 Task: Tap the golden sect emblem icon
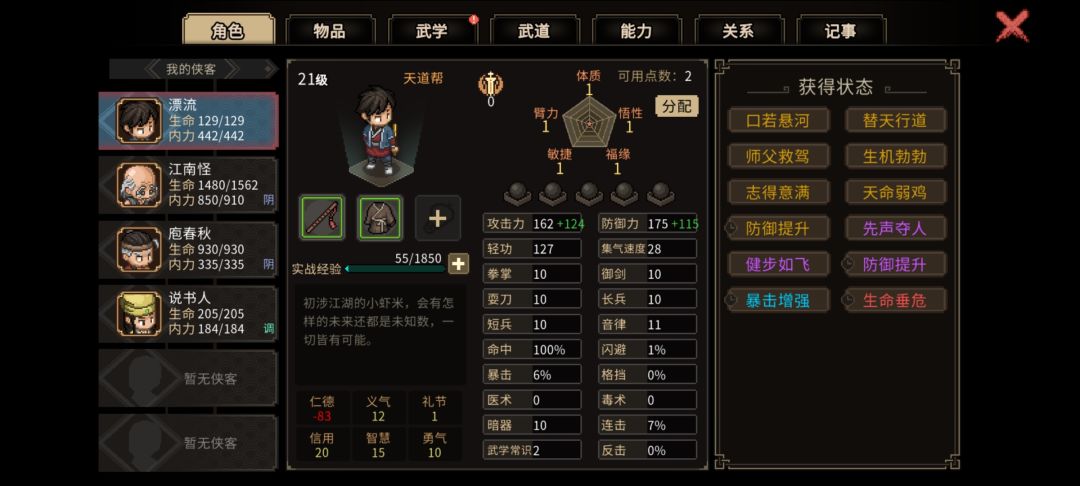pyautogui.click(x=490, y=84)
